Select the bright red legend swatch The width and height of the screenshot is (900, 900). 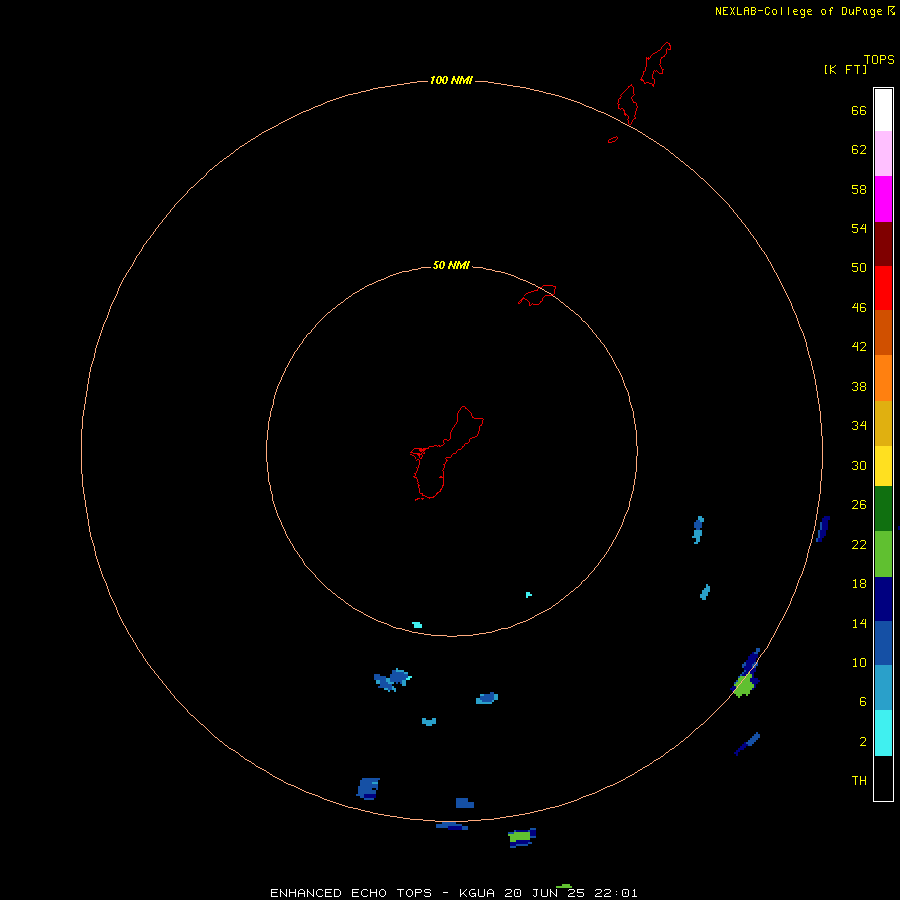pyautogui.click(x=883, y=288)
